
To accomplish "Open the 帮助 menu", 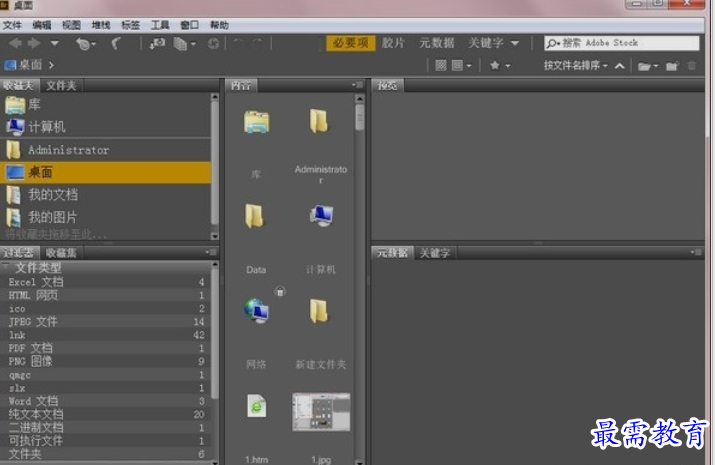I will click(219, 25).
